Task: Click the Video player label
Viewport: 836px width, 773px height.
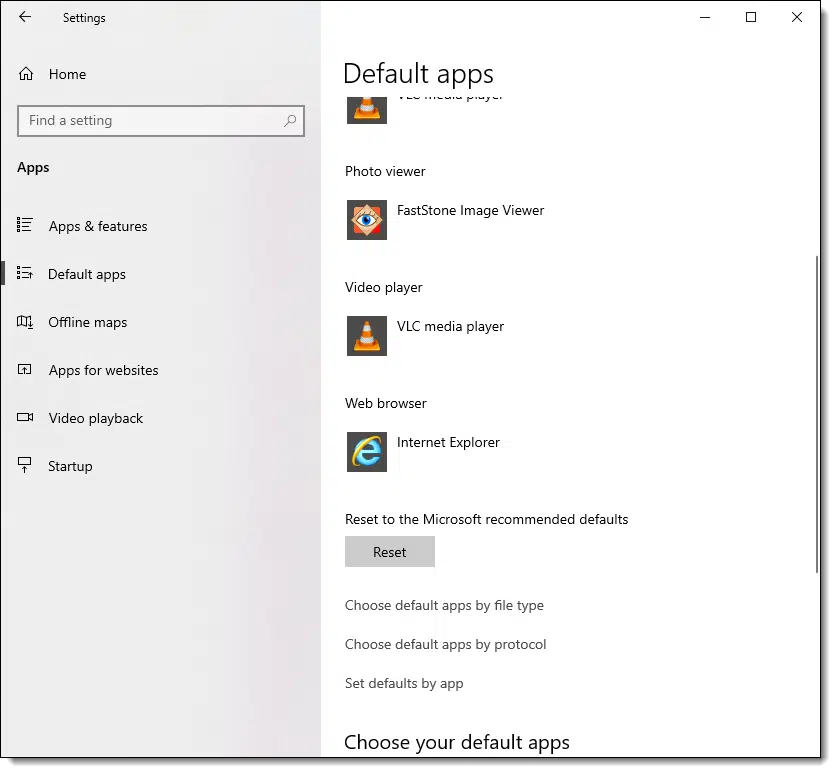Action: click(383, 287)
